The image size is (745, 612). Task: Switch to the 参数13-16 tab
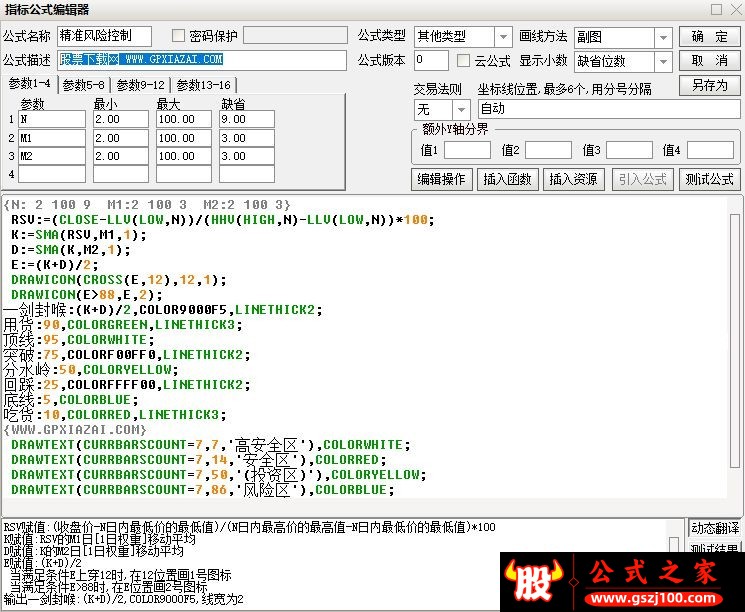[x=203, y=85]
